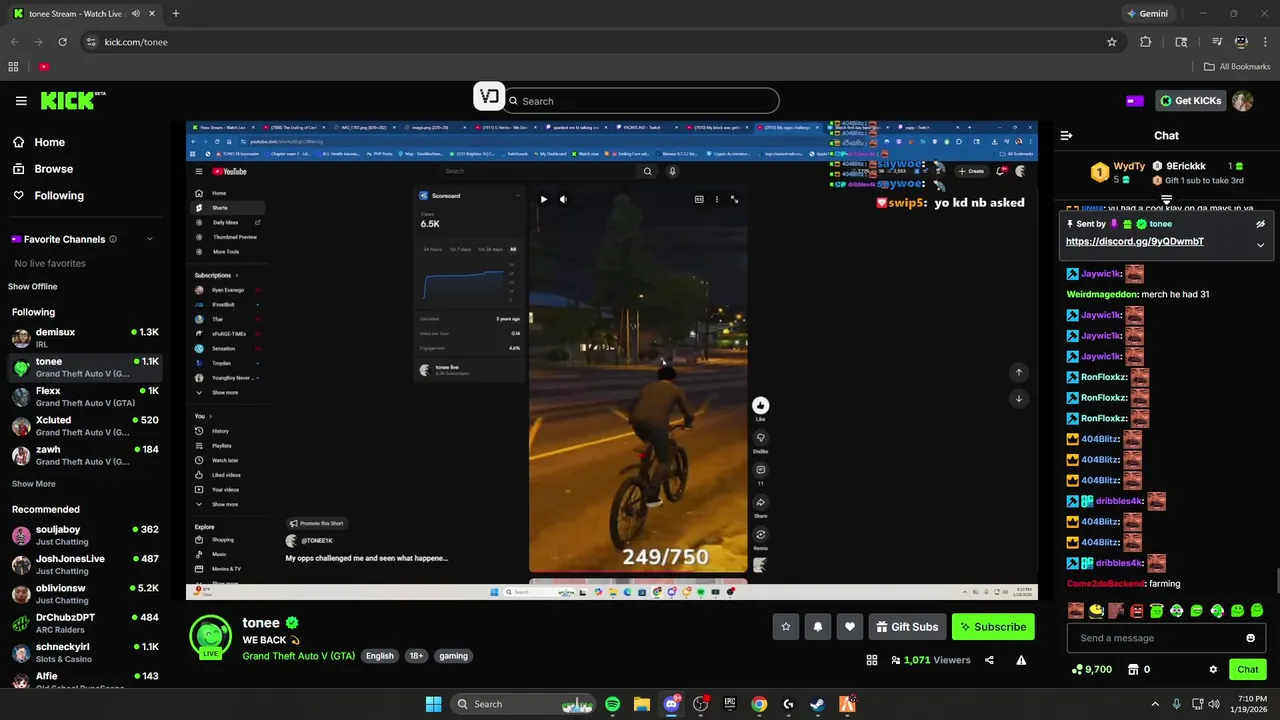Send message with Chat button
The width and height of the screenshot is (1280, 720).
click(1248, 669)
